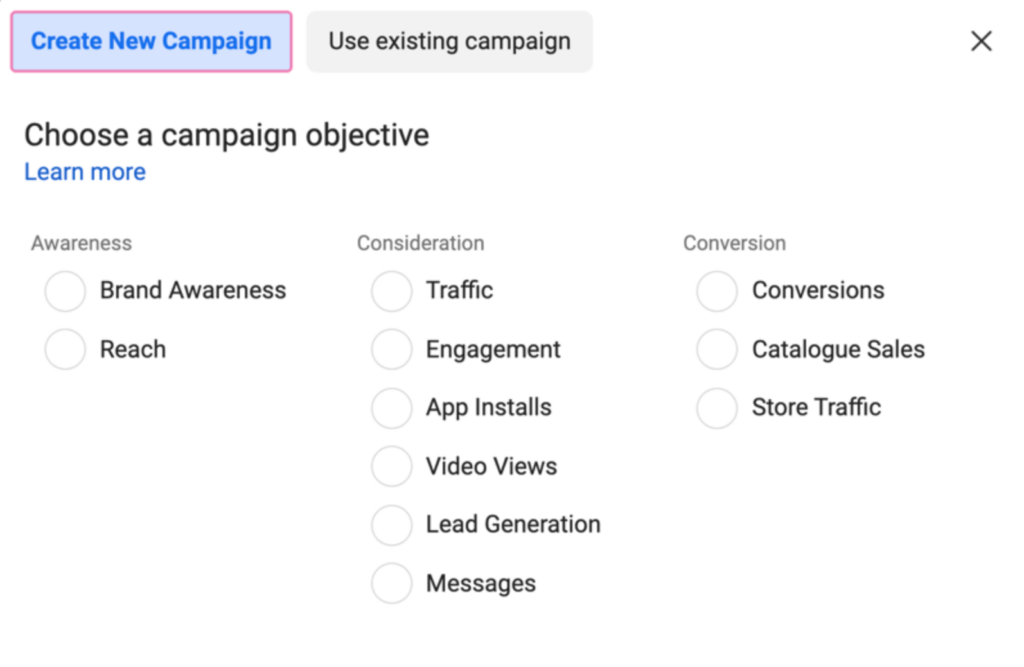Select the Engagement objective radio button
This screenshot has width=1024, height=667.
pos(391,349)
